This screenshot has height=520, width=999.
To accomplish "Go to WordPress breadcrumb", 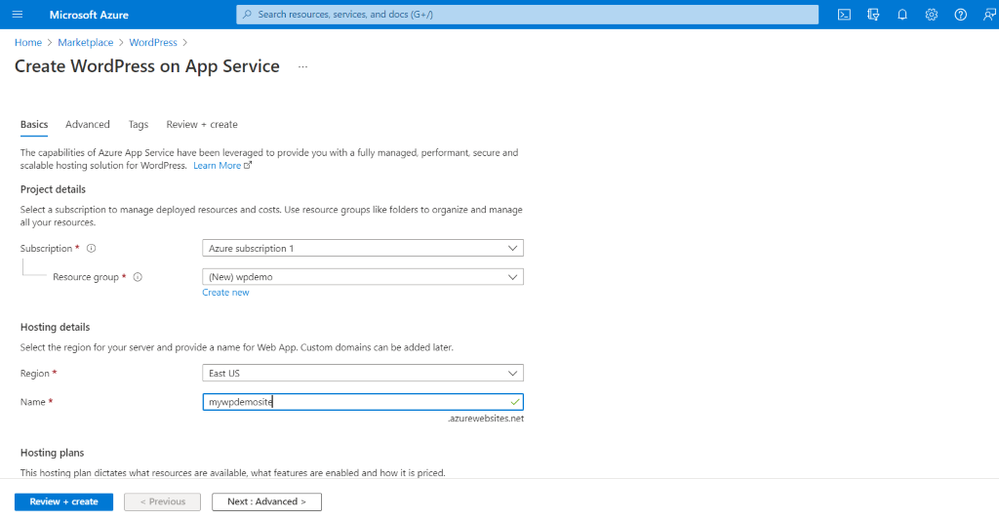I will (x=153, y=42).
